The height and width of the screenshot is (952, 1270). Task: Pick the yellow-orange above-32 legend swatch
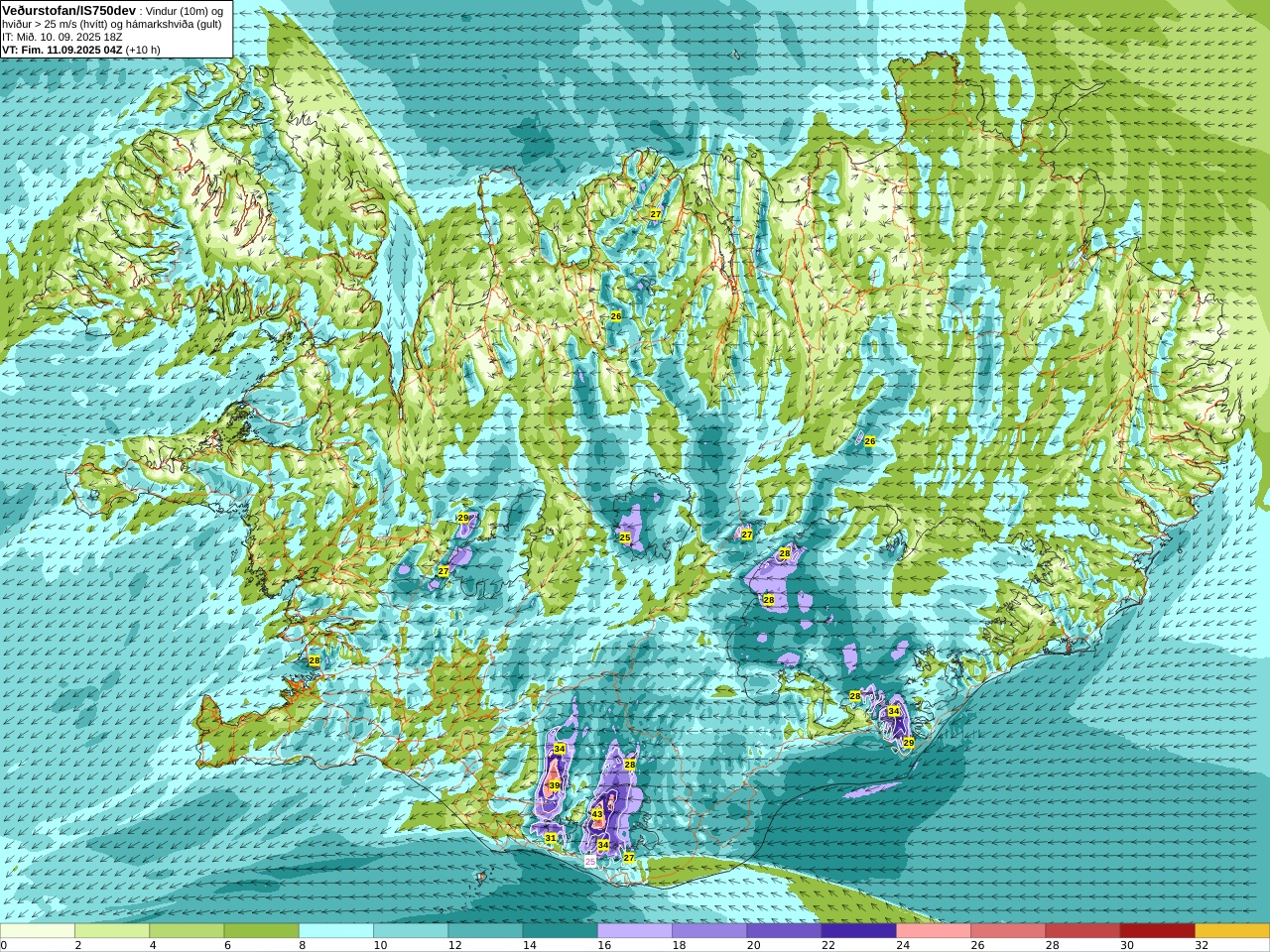pyautogui.click(x=1232, y=931)
